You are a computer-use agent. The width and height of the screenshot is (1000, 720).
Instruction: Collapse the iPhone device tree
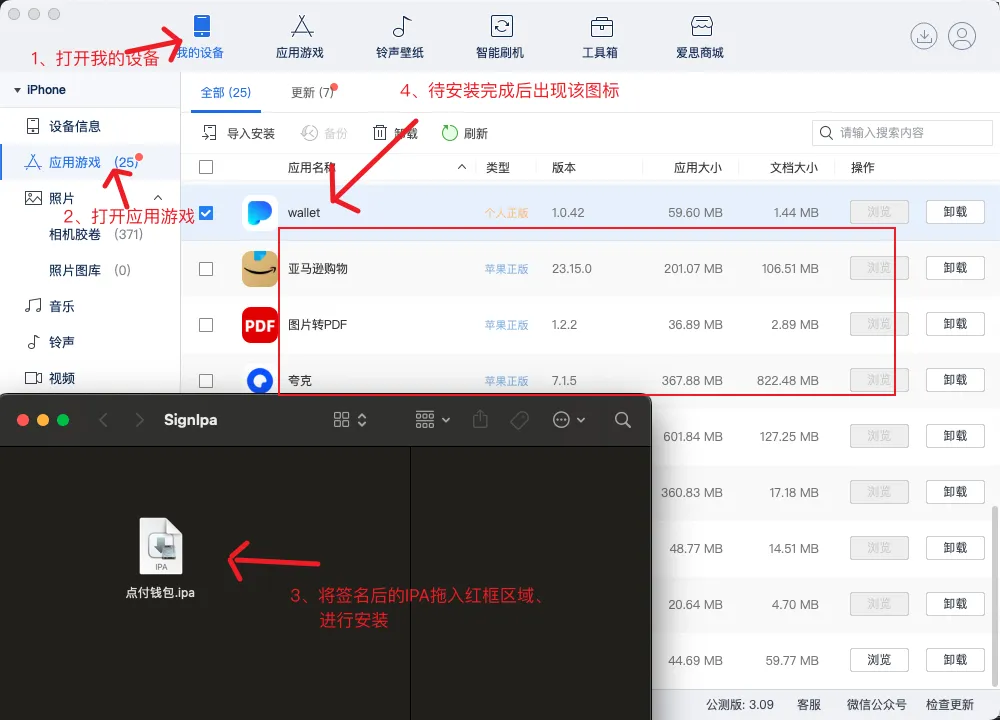tap(17, 90)
